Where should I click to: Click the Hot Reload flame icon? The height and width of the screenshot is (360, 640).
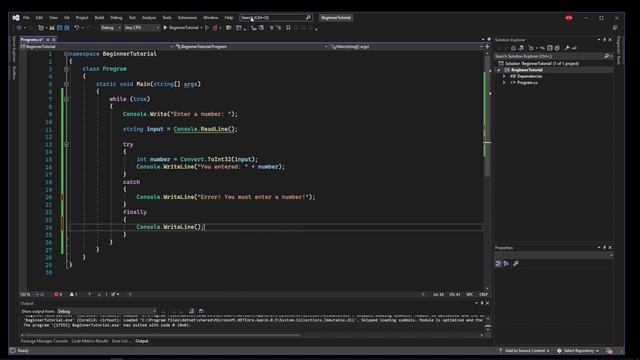click(215, 28)
